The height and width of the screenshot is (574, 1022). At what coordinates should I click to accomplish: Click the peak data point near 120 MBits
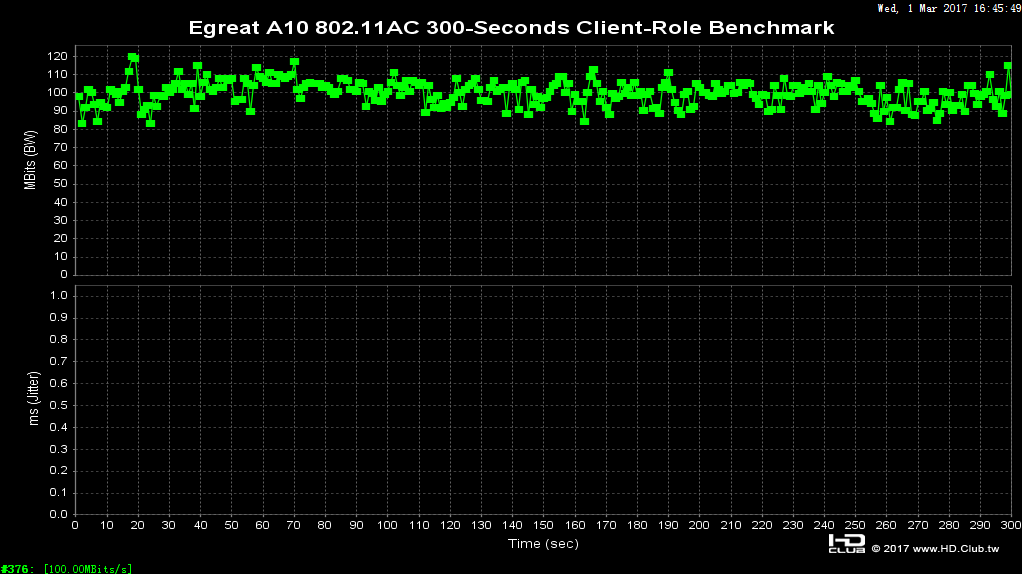[132, 57]
